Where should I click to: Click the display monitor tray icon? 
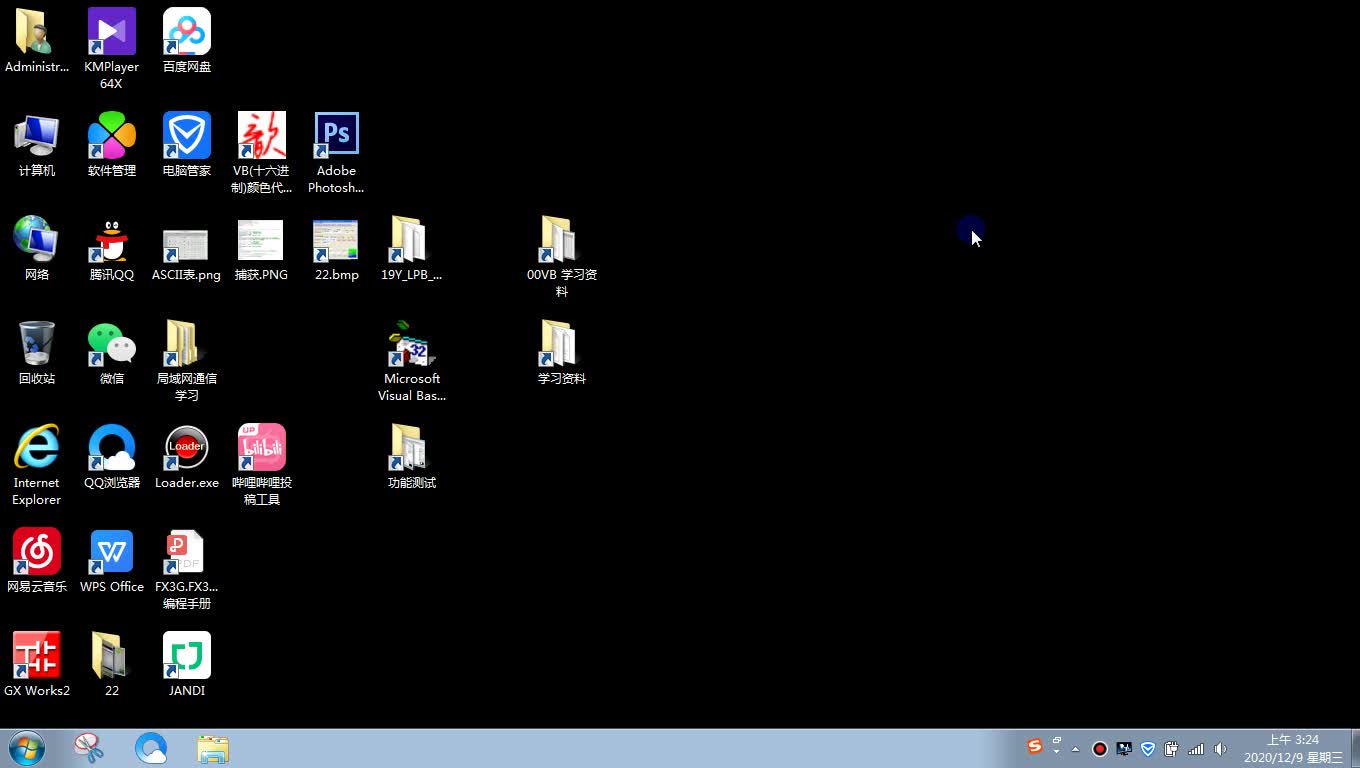[x=1124, y=749]
